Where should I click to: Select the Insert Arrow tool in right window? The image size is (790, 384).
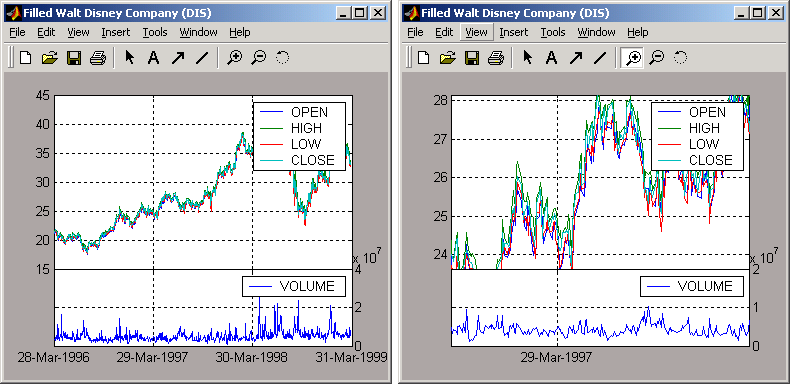coord(575,58)
